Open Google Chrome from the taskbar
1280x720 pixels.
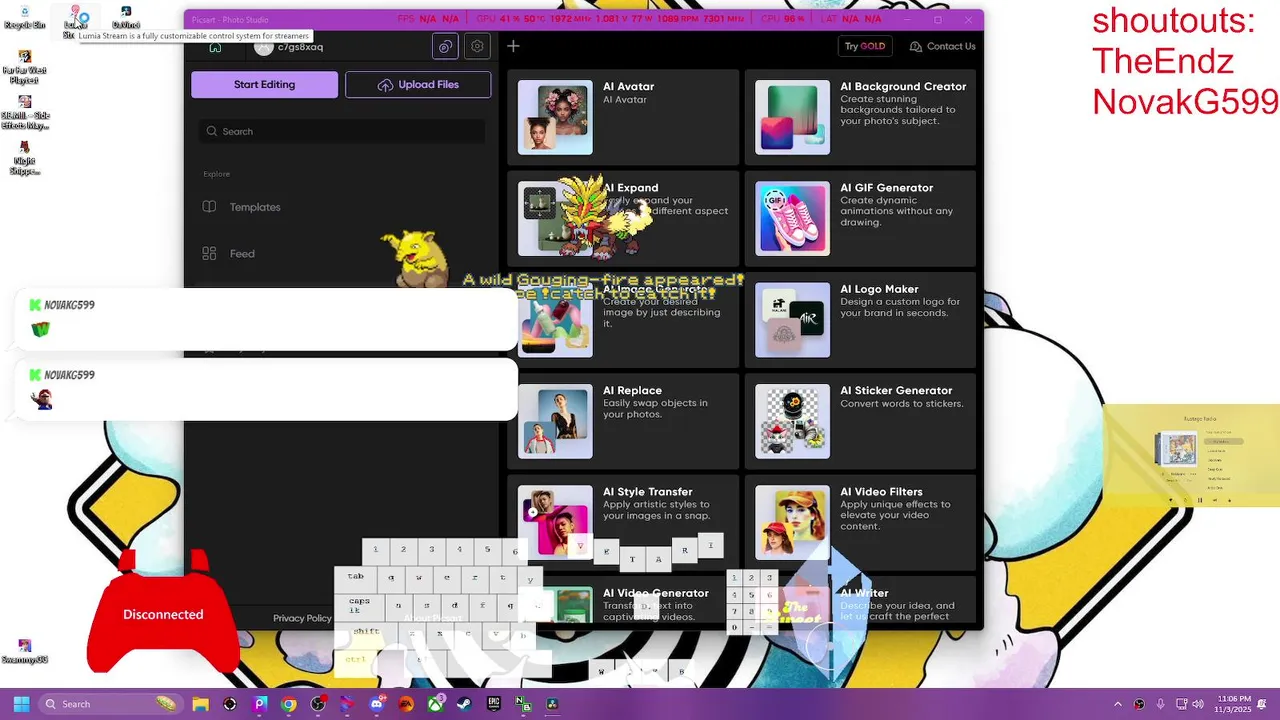(x=289, y=704)
